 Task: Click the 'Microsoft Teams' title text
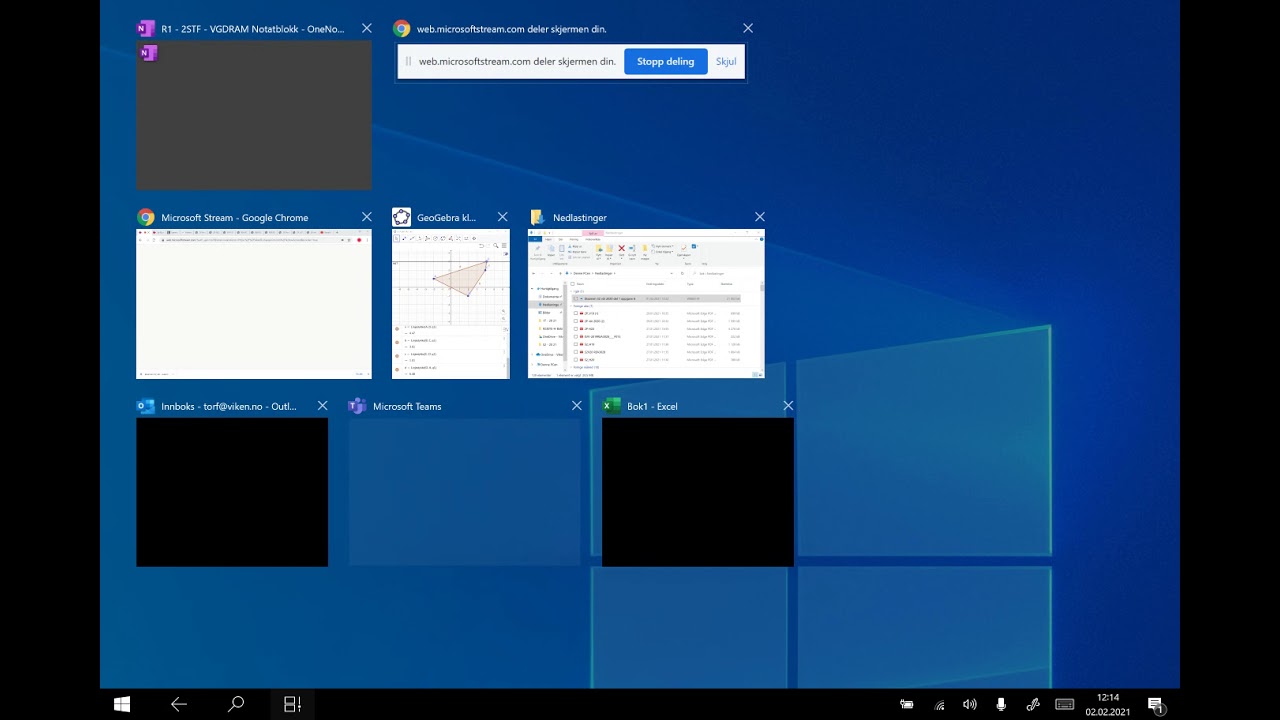pos(407,406)
